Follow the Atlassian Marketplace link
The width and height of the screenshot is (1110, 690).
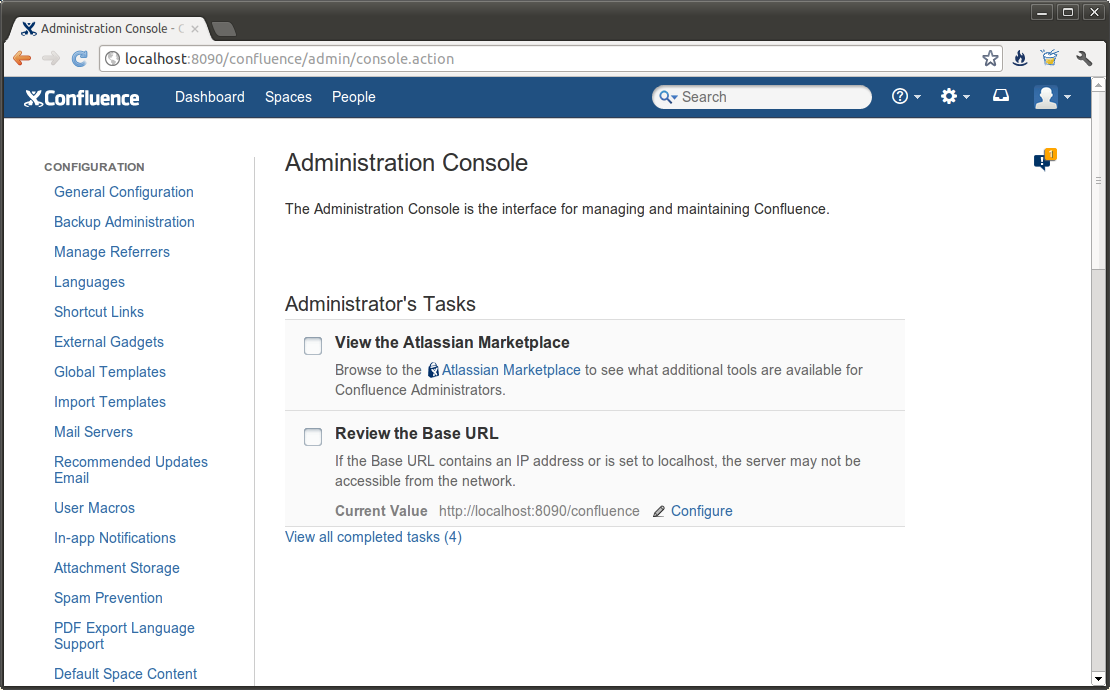(511, 370)
